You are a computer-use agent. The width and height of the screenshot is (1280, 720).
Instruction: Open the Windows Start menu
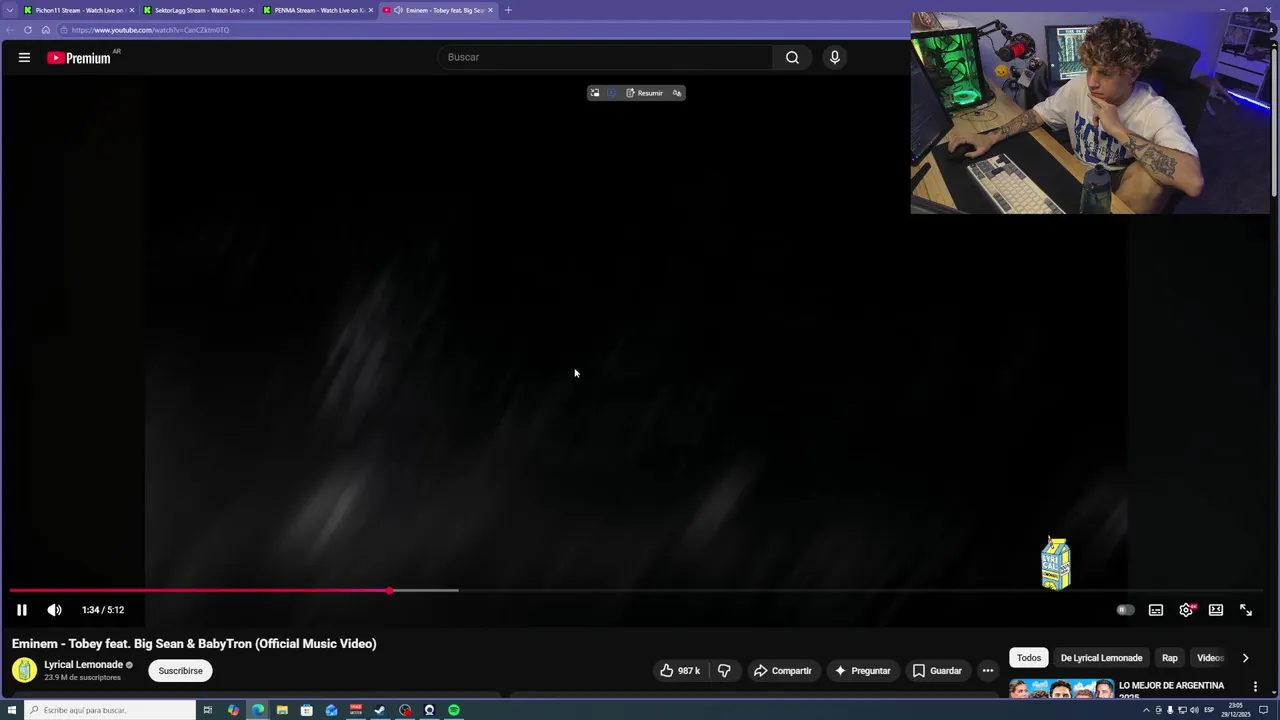coord(12,710)
